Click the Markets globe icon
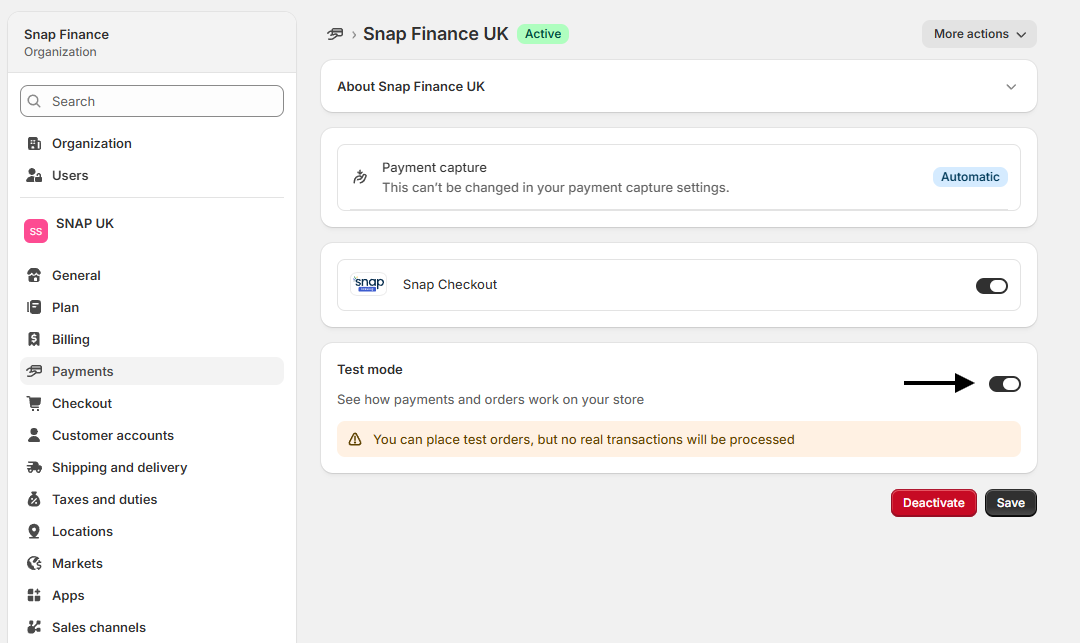This screenshot has width=1080, height=643. (x=34, y=563)
